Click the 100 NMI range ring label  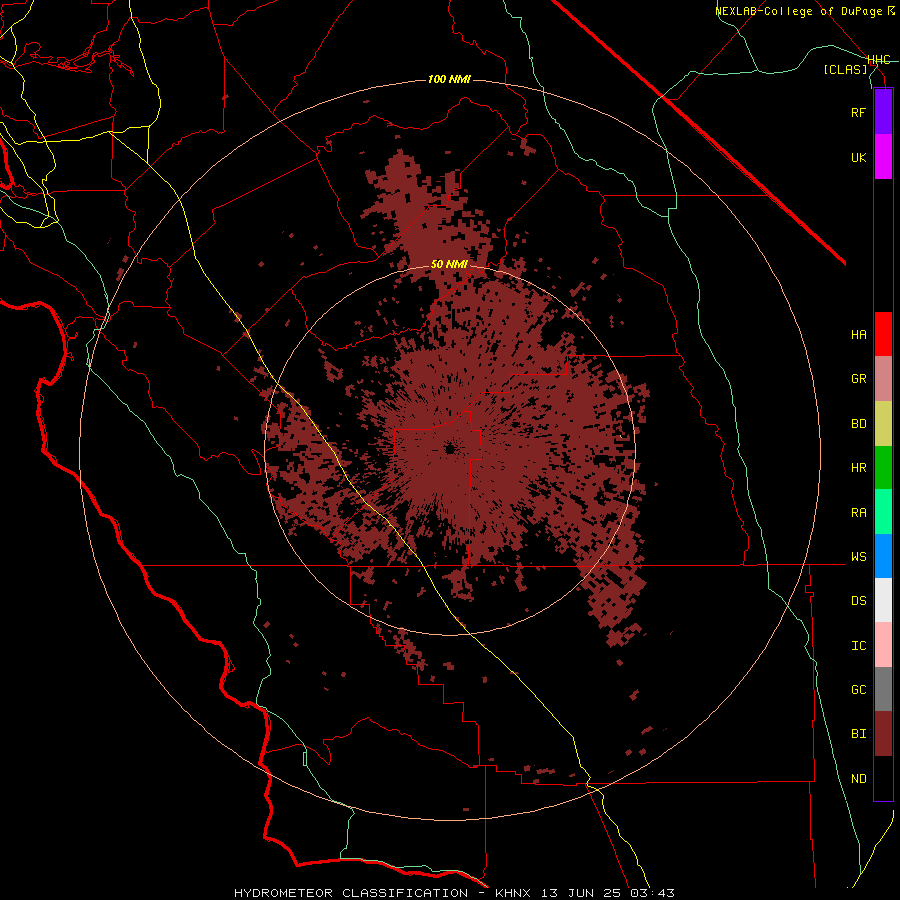pyautogui.click(x=449, y=79)
